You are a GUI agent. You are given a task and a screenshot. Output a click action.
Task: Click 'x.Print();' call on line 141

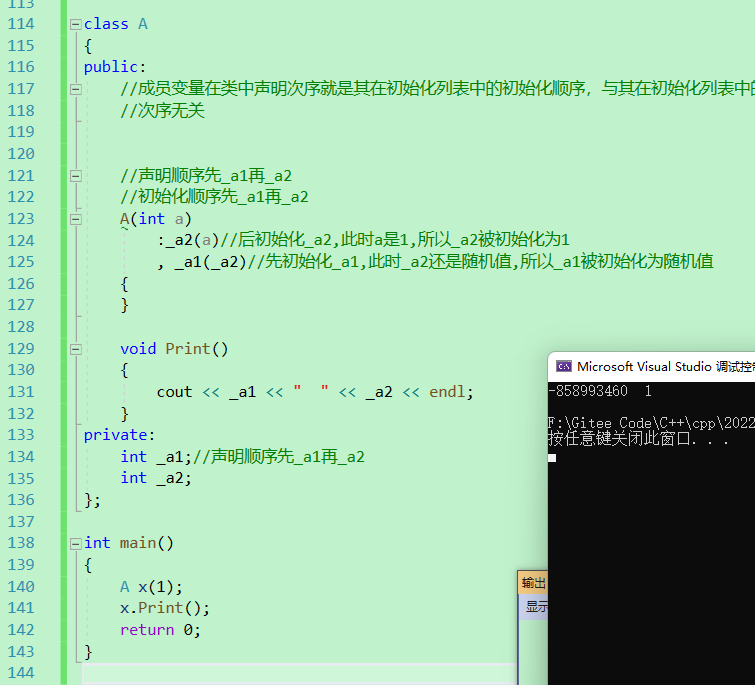(165, 608)
